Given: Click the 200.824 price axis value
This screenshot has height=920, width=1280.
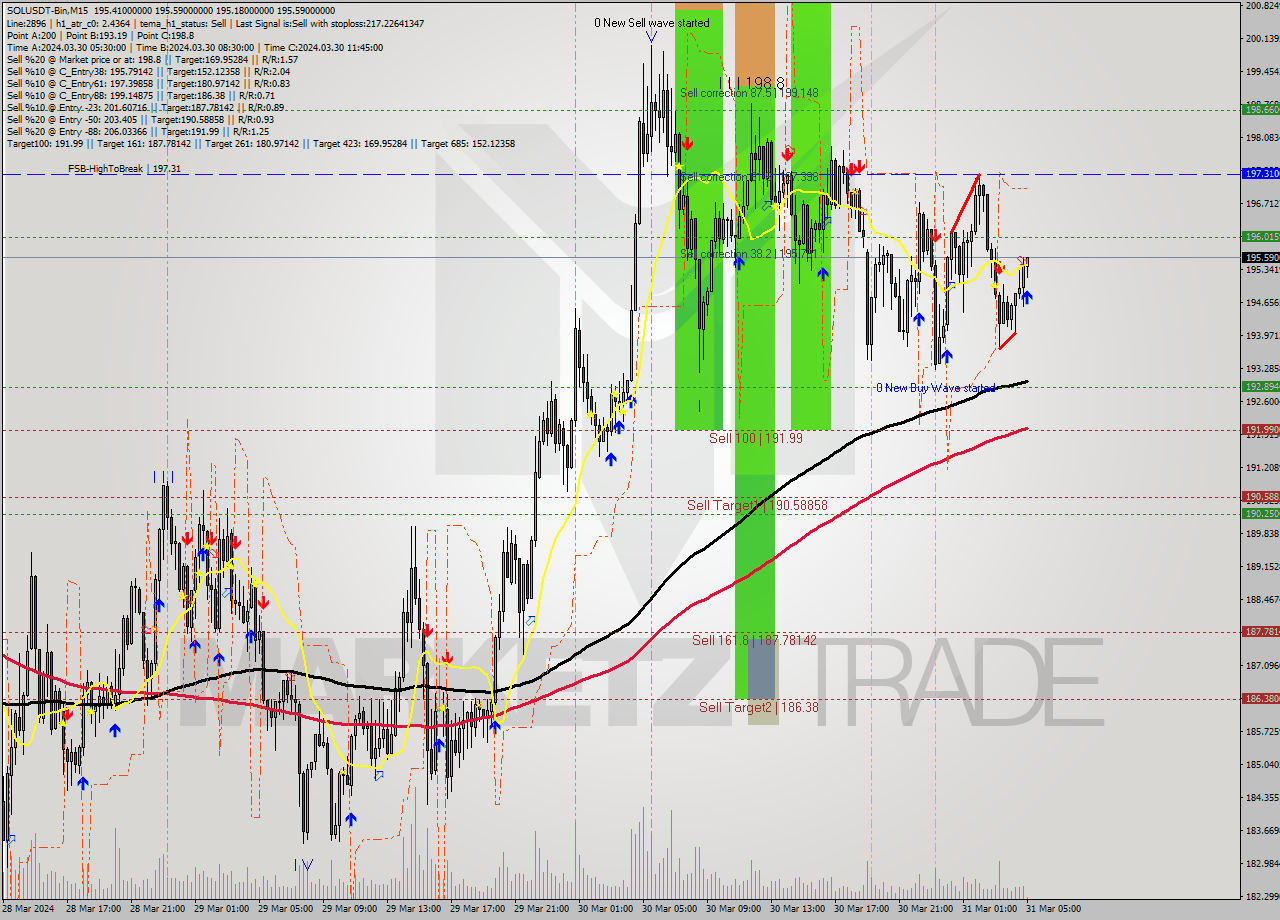Looking at the screenshot, I should [x=1262, y=5].
